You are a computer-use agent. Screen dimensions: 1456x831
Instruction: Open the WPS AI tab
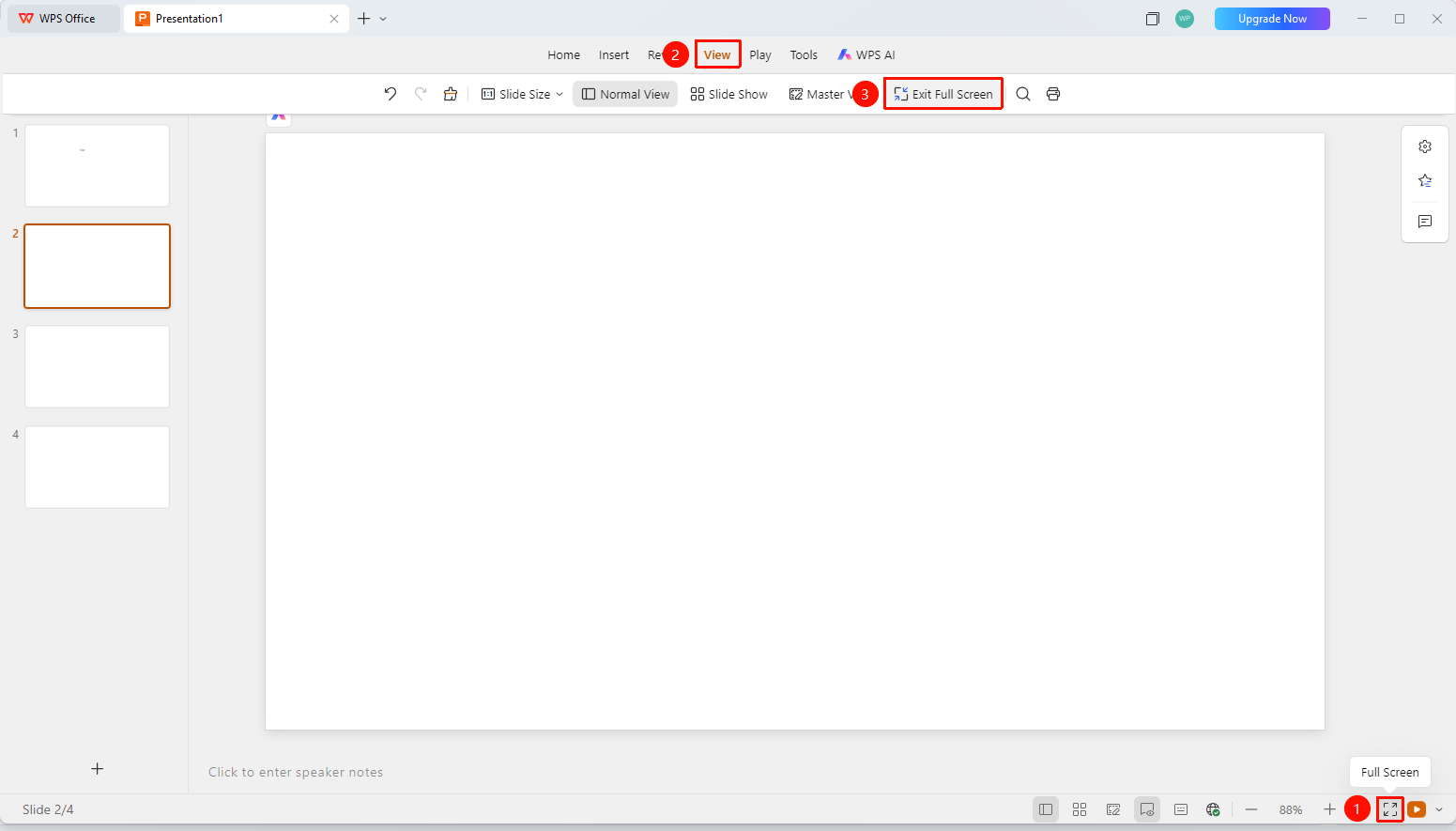tap(866, 55)
